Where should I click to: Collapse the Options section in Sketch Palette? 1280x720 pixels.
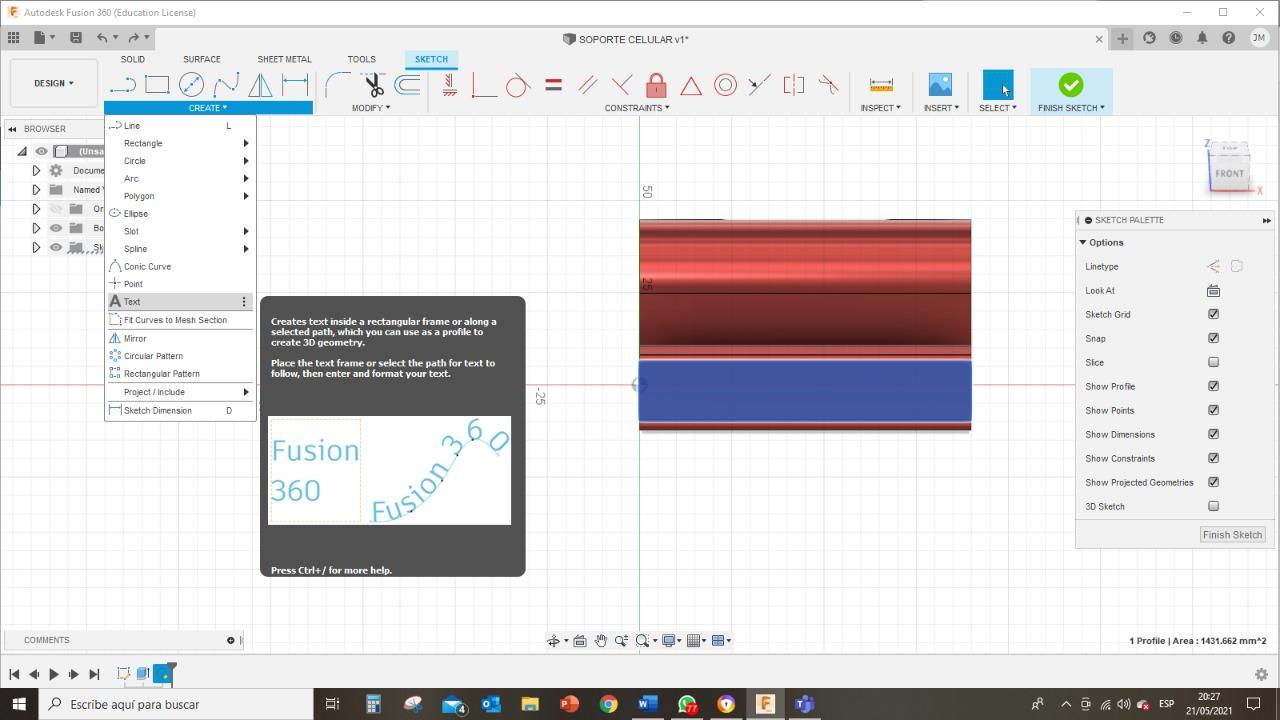coord(1083,242)
